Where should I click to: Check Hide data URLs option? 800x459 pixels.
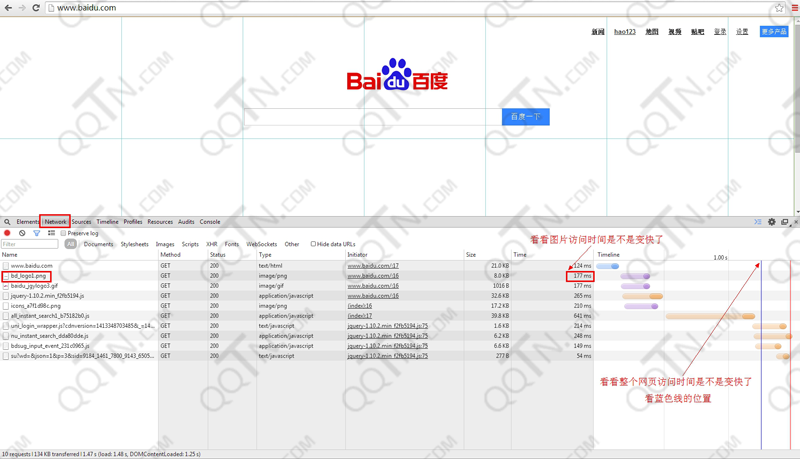click(x=313, y=244)
